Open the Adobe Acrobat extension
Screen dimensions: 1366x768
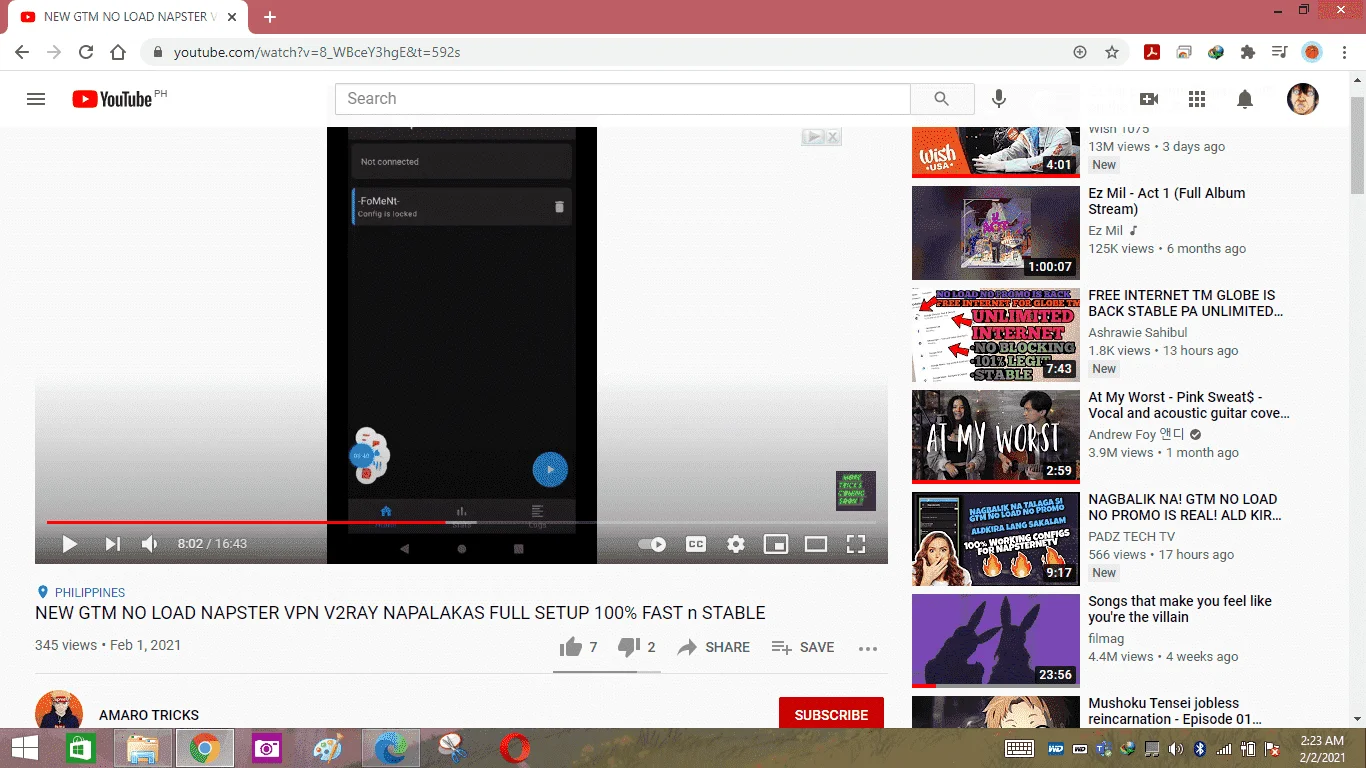click(1152, 52)
